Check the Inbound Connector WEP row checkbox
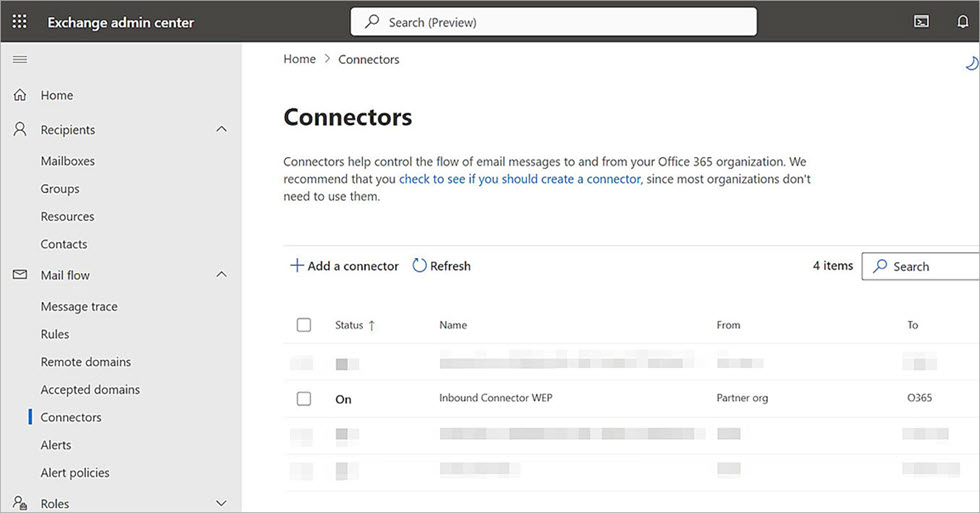980x513 pixels. tap(304, 399)
